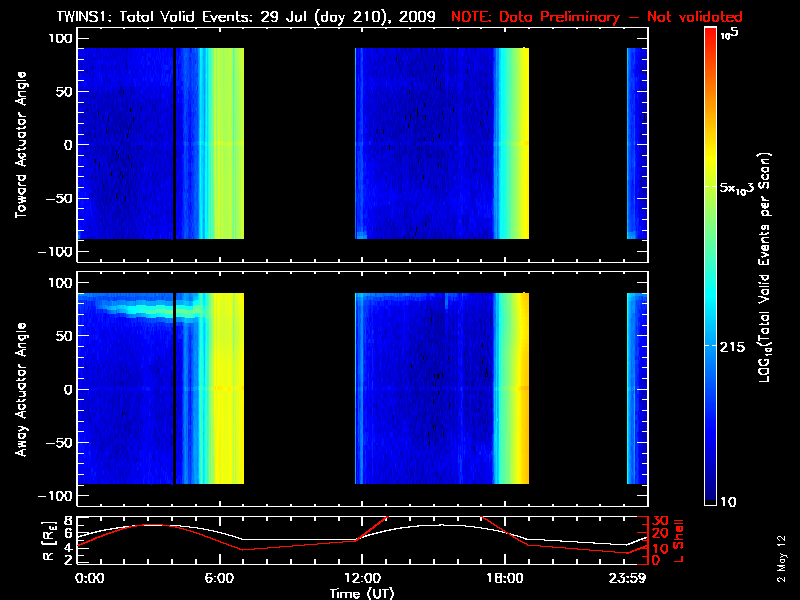Click the '6:00' time tick label
Screen dimensions: 800x600
click(x=219, y=578)
